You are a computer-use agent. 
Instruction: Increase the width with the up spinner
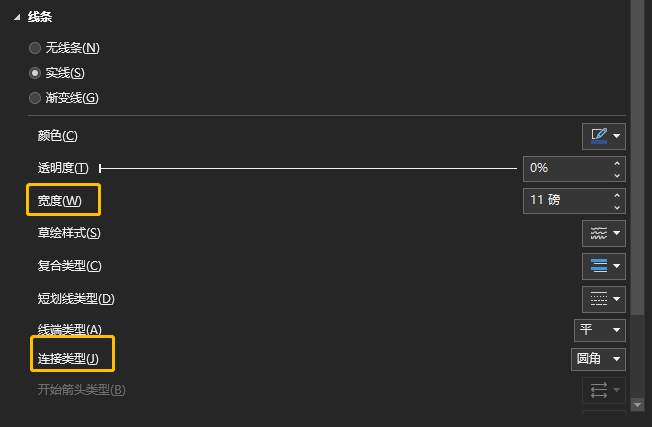point(617,194)
